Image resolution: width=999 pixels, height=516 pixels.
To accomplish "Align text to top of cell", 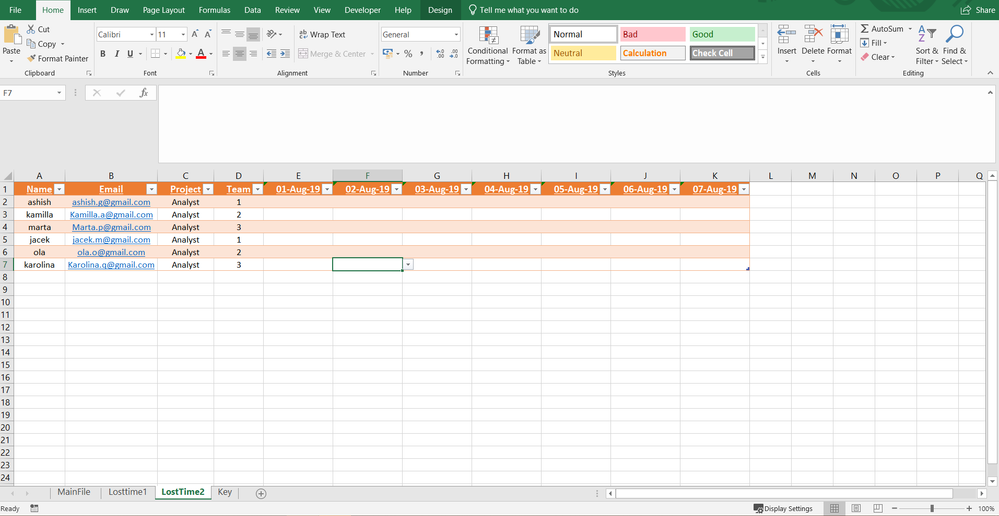I will [x=226, y=34].
